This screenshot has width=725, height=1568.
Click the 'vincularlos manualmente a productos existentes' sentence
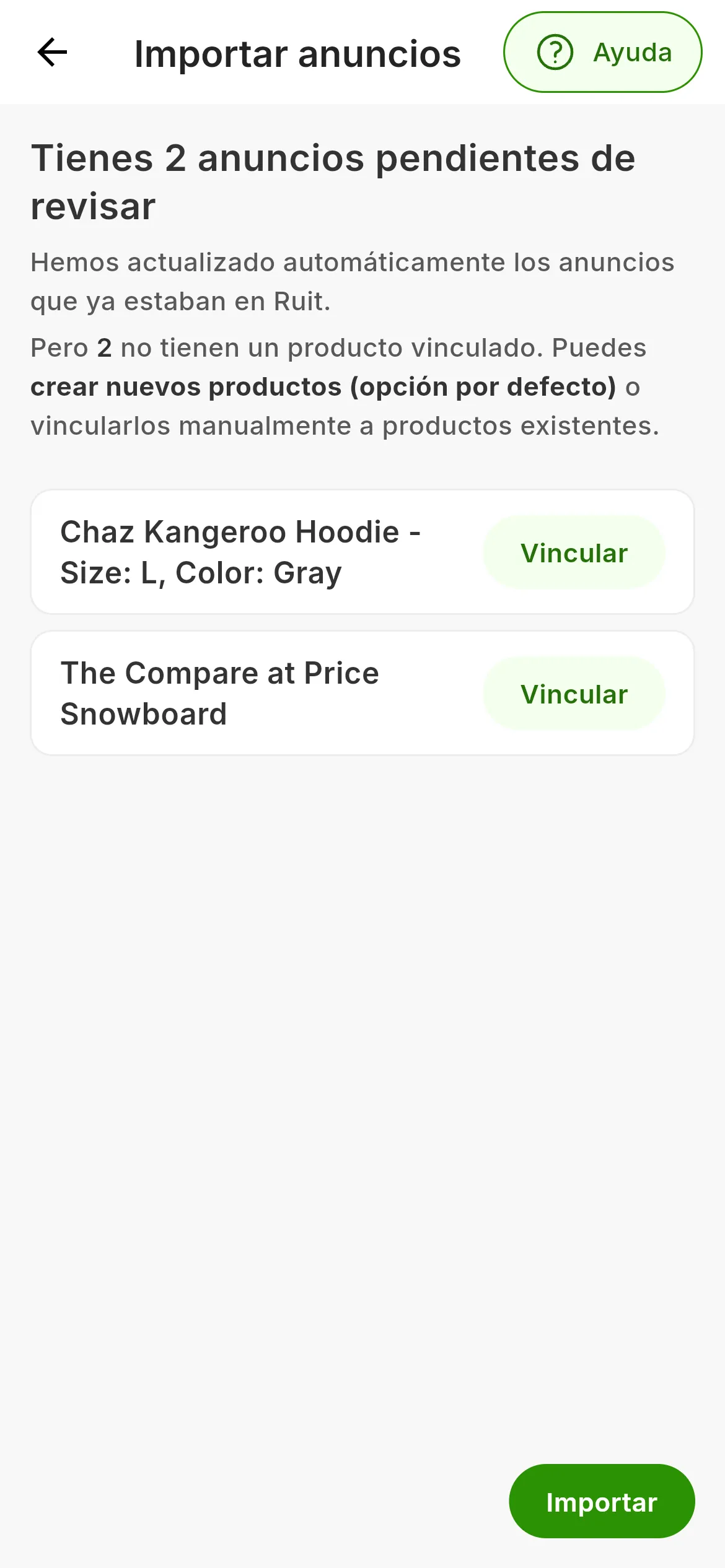pos(345,426)
